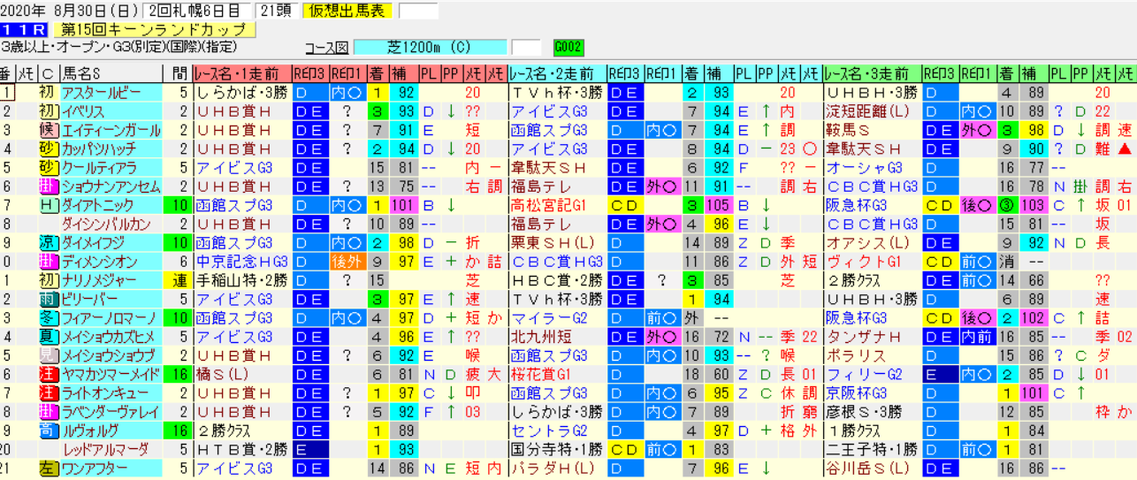This screenshot has width=1137, height=480.
Task: Click the 間 column header
Action: (x=178, y=73)
